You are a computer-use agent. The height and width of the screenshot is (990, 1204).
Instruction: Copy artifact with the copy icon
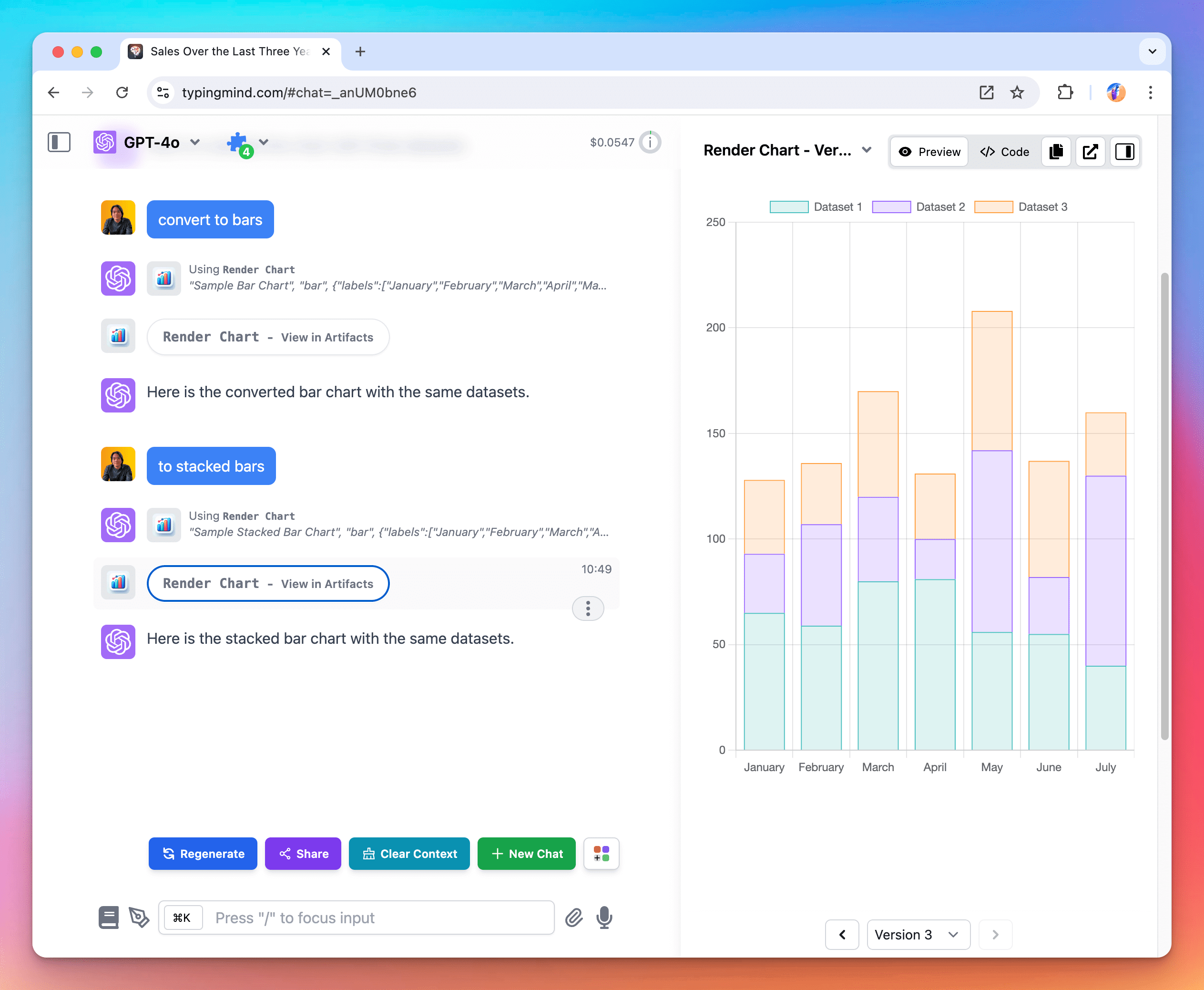click(x=1056, y=152)
